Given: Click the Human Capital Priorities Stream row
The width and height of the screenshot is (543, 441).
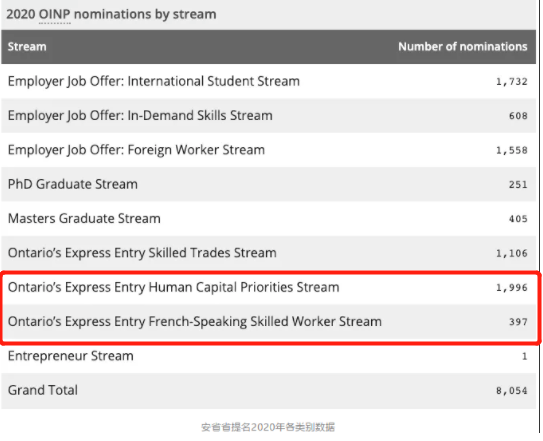Looking at the screenshot, I should coord(268,287).
